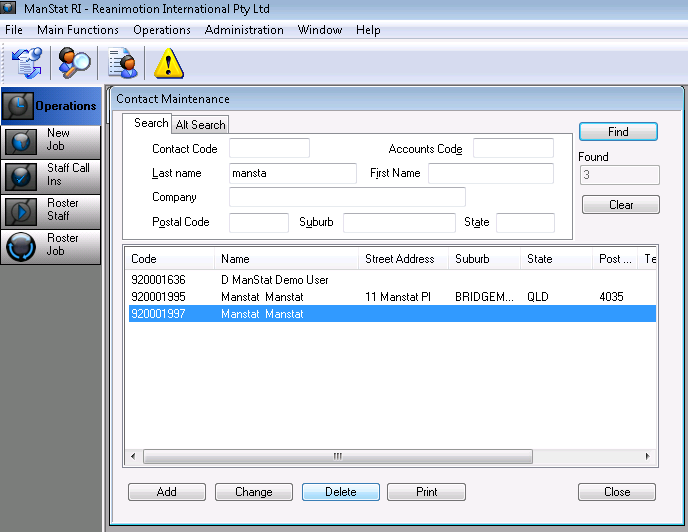Sort results by Suburb column header

(483, 259)
